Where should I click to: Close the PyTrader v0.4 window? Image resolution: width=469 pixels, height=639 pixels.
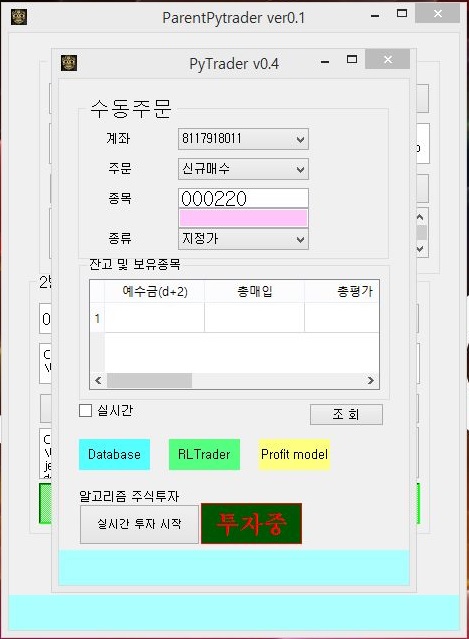[x=388, y=59]
